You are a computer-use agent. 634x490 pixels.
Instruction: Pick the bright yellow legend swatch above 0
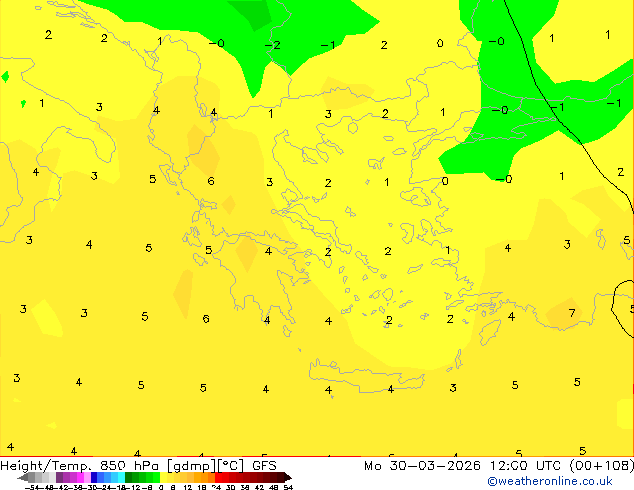[x=164, y=478]
